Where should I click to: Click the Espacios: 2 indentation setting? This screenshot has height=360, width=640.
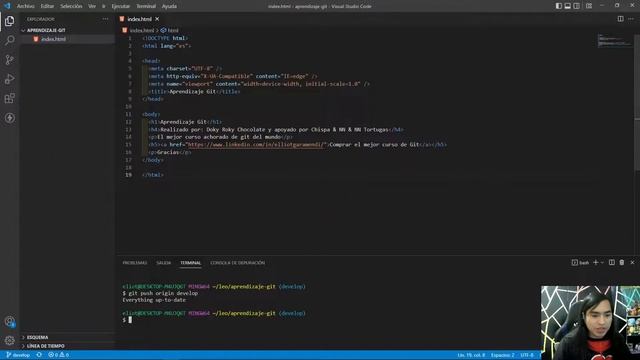[502, 355]
